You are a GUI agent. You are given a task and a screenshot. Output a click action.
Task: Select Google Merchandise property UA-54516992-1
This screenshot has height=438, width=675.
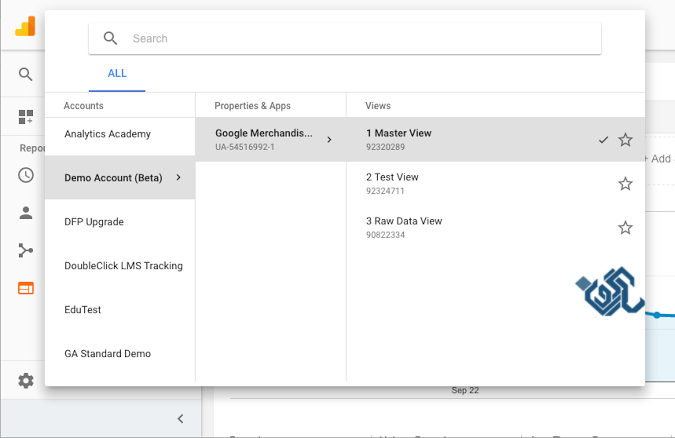pyautogui.click(x=271, y=140)
